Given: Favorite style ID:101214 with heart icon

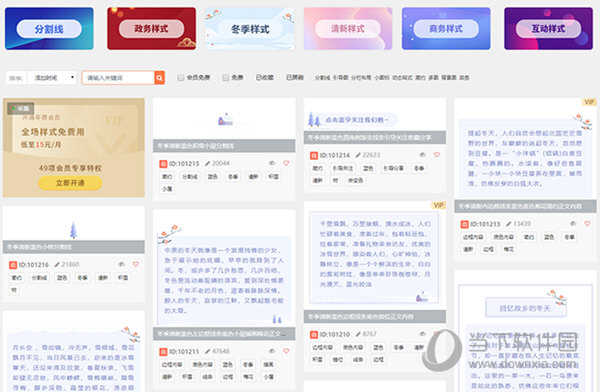Looking at the screenshot, I should 437,155.
